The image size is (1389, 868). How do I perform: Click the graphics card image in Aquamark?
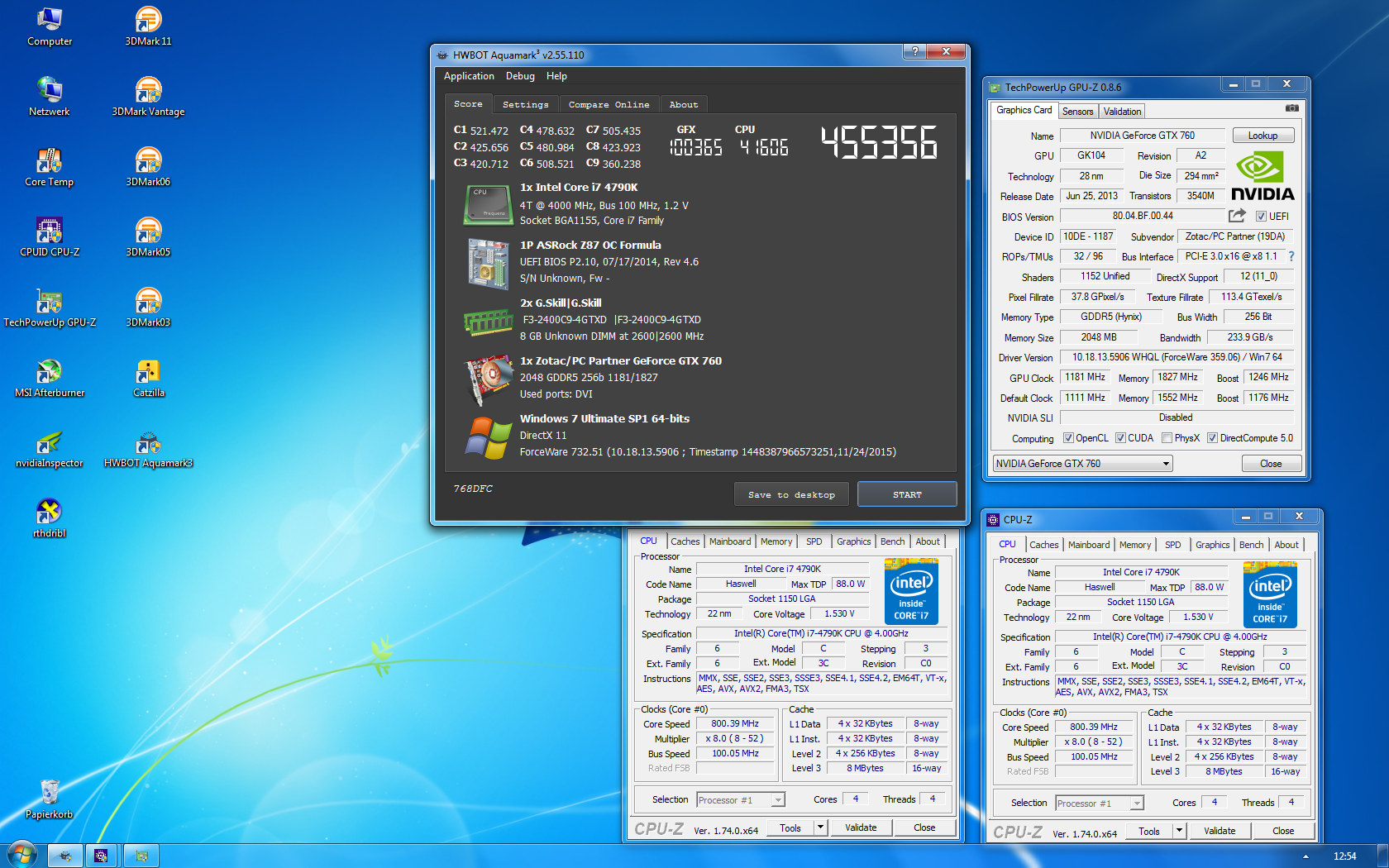pyautogui.click(x=489, y=379)
